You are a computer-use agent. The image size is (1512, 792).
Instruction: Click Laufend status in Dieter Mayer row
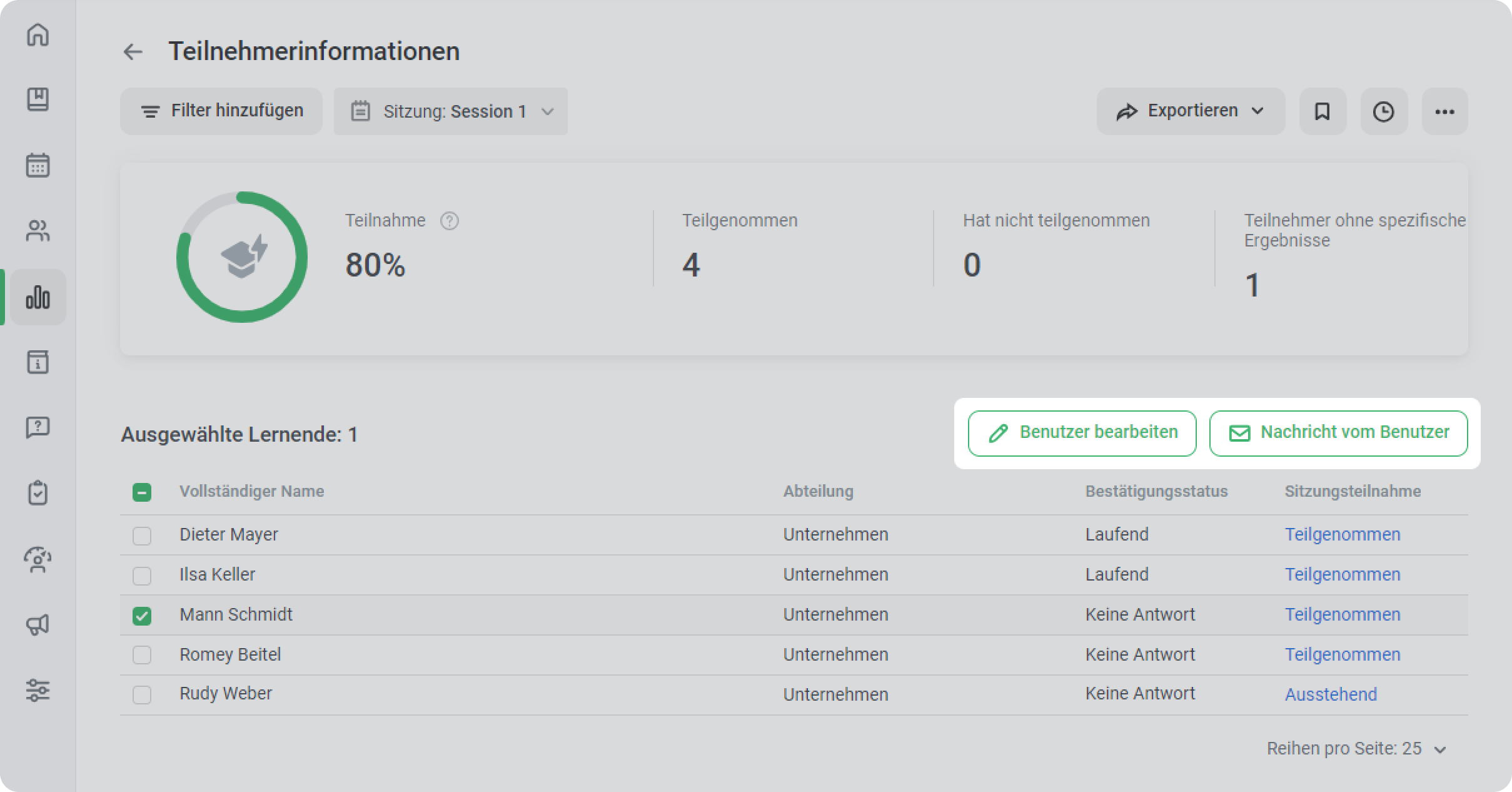tap(1117, 534)
